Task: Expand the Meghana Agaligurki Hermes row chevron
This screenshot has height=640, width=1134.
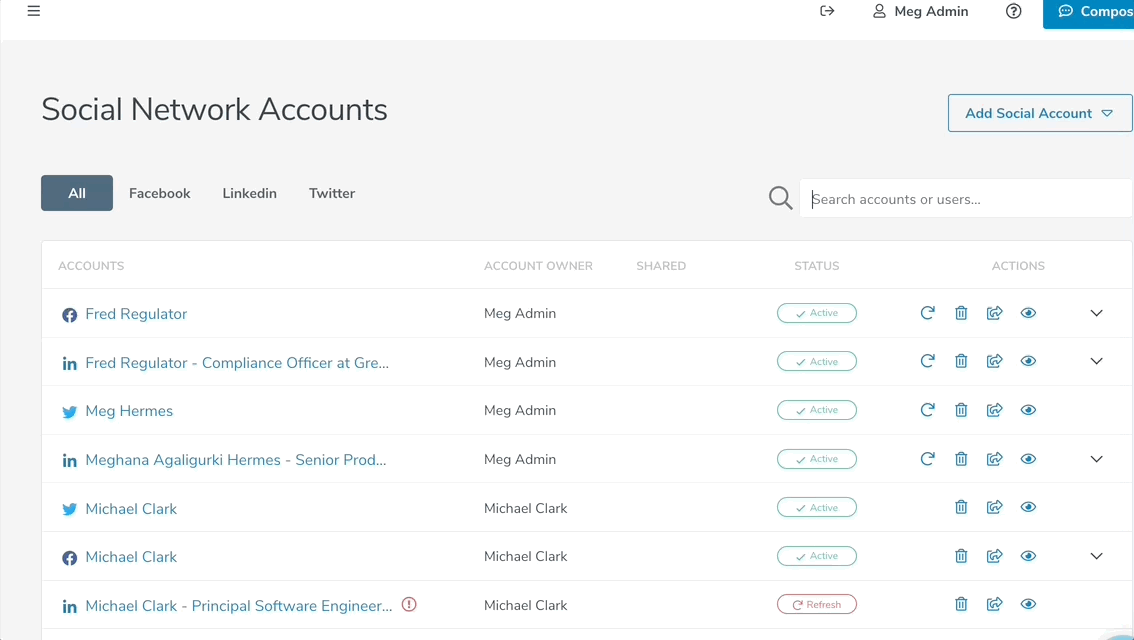Action: click(1096, 459)
